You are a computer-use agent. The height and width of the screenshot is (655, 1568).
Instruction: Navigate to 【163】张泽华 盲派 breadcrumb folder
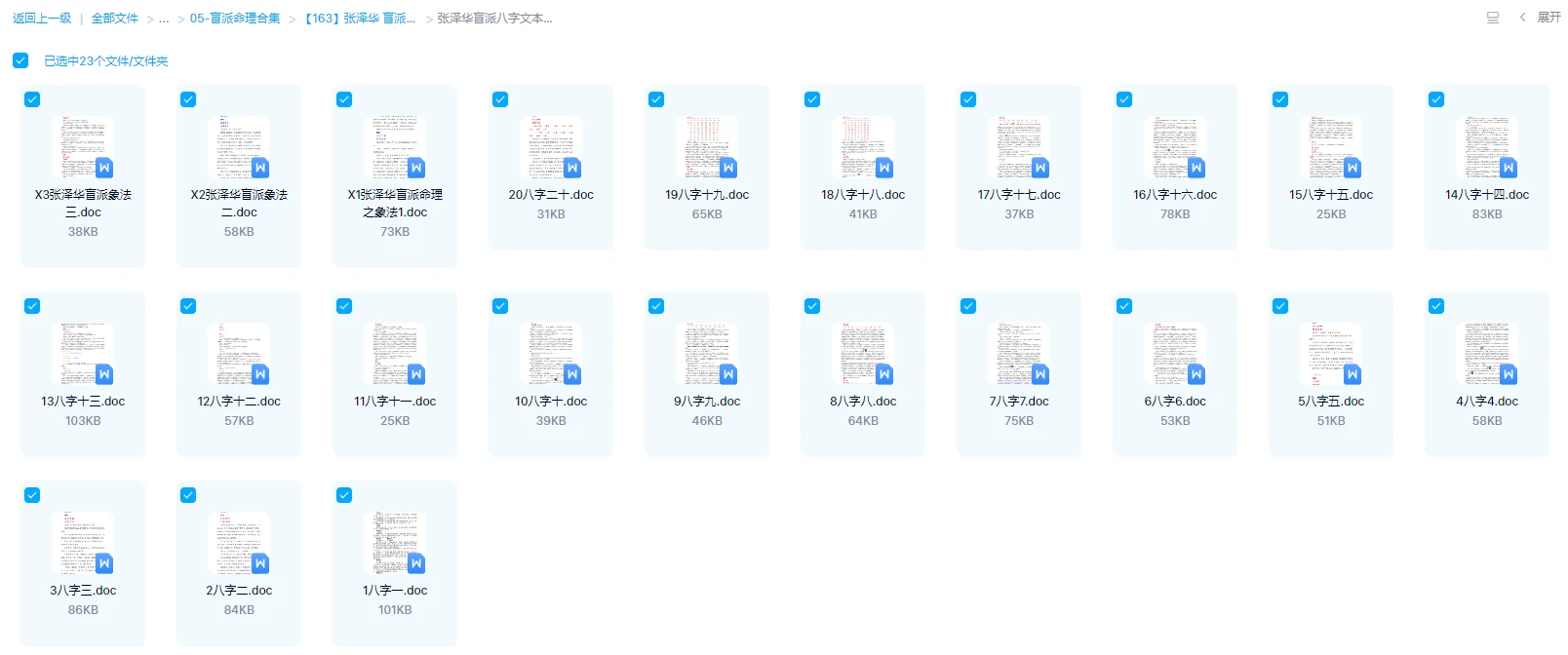tap(360, 19)
